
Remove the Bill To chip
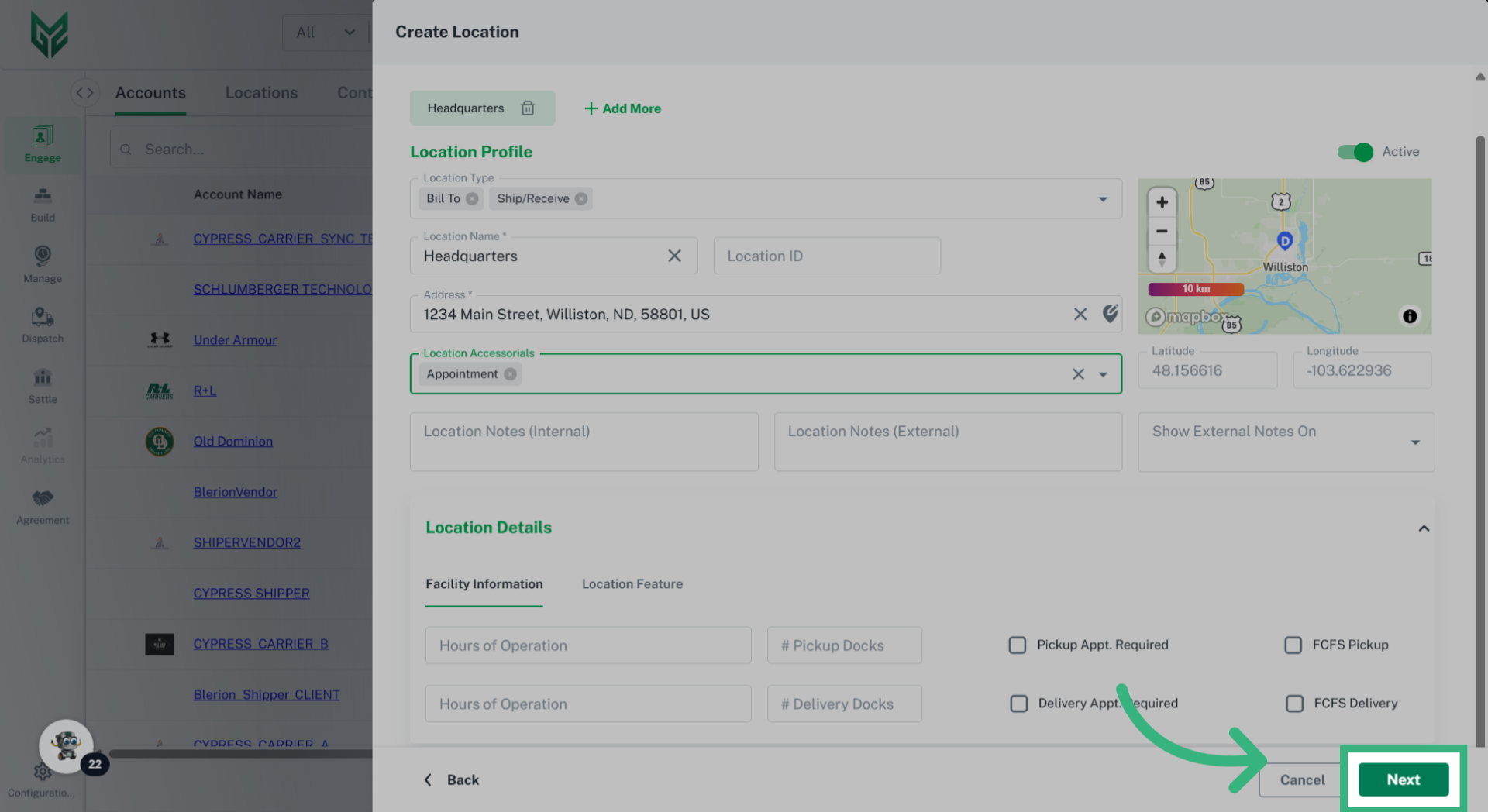tap(472, 199)
